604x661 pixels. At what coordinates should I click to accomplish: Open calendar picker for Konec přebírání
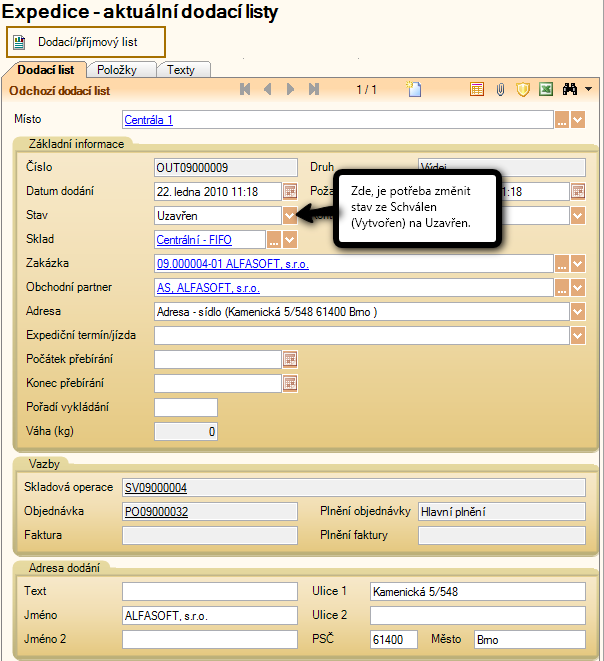[x=290, y=383]
